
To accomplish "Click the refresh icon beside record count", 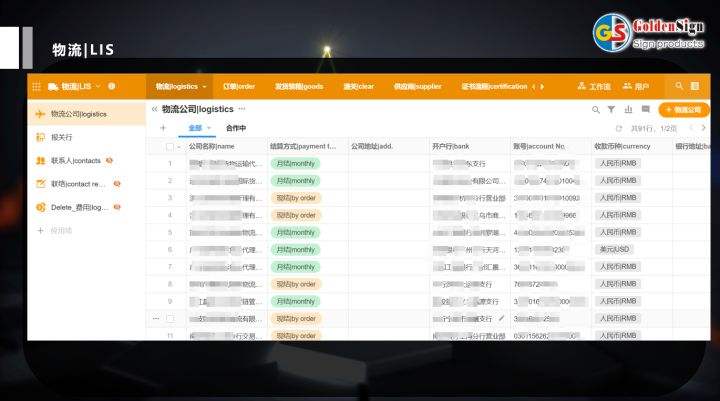I will pos(619,128).
